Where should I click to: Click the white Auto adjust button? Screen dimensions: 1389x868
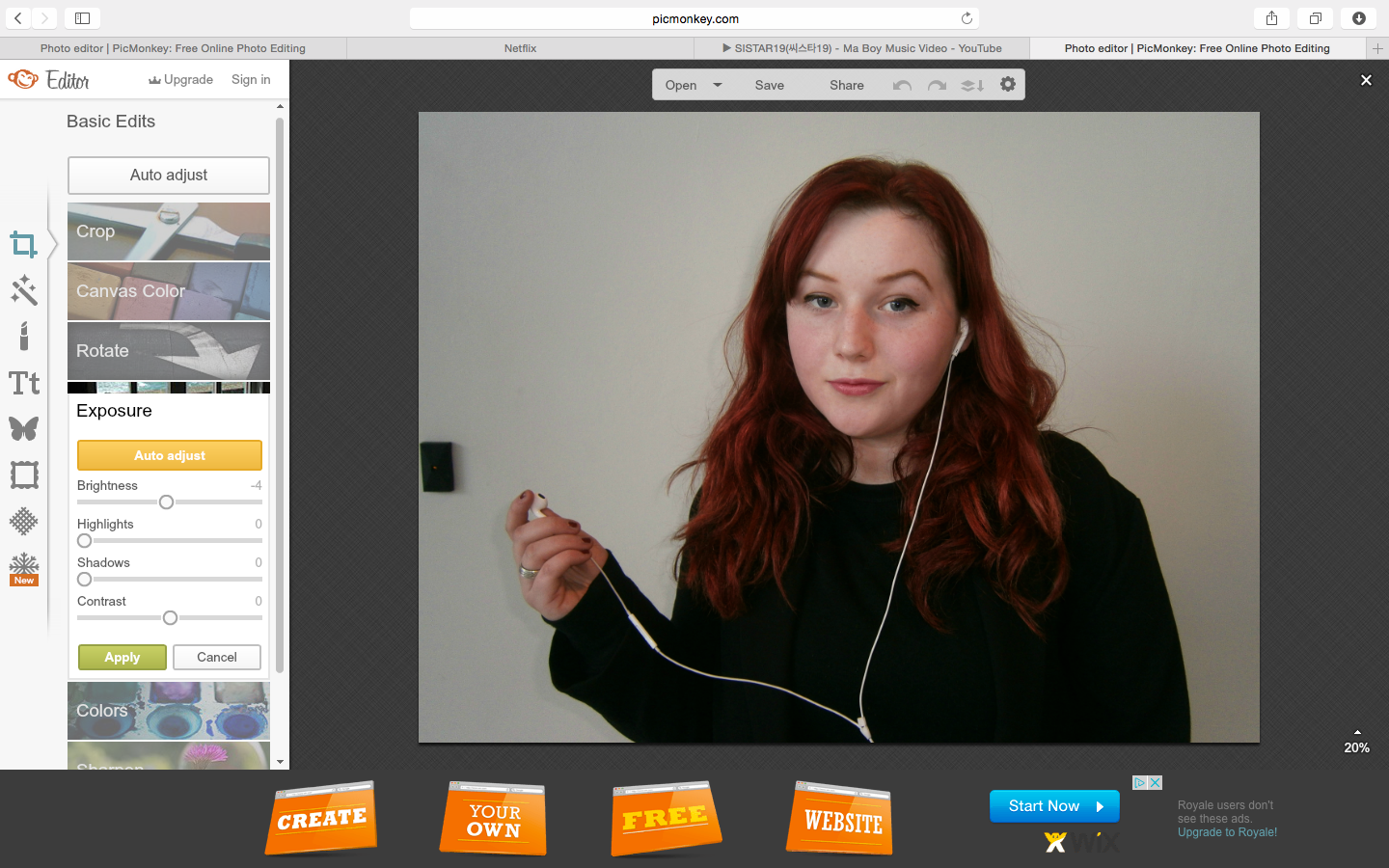click(169, 176)
